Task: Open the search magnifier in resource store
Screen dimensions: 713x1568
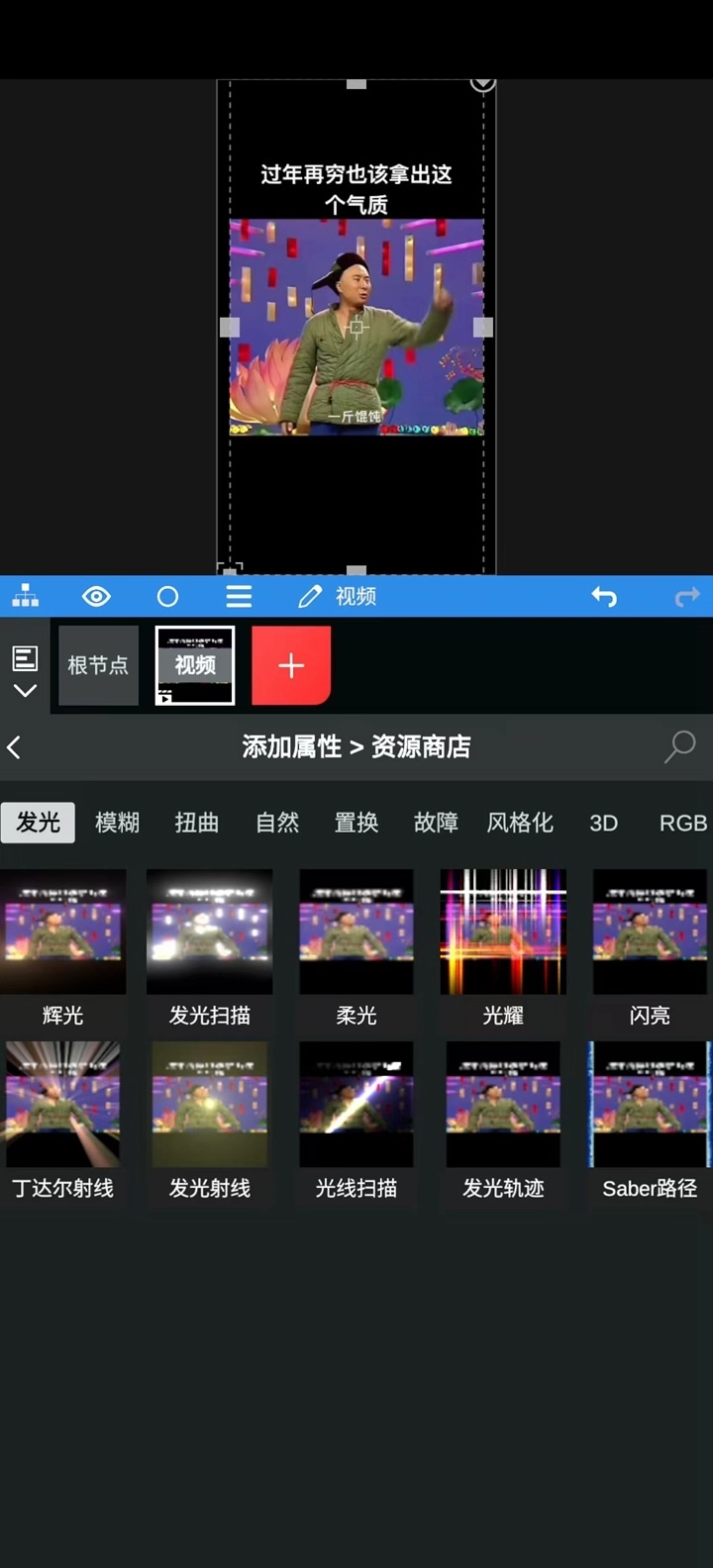Action: point(679,746)
